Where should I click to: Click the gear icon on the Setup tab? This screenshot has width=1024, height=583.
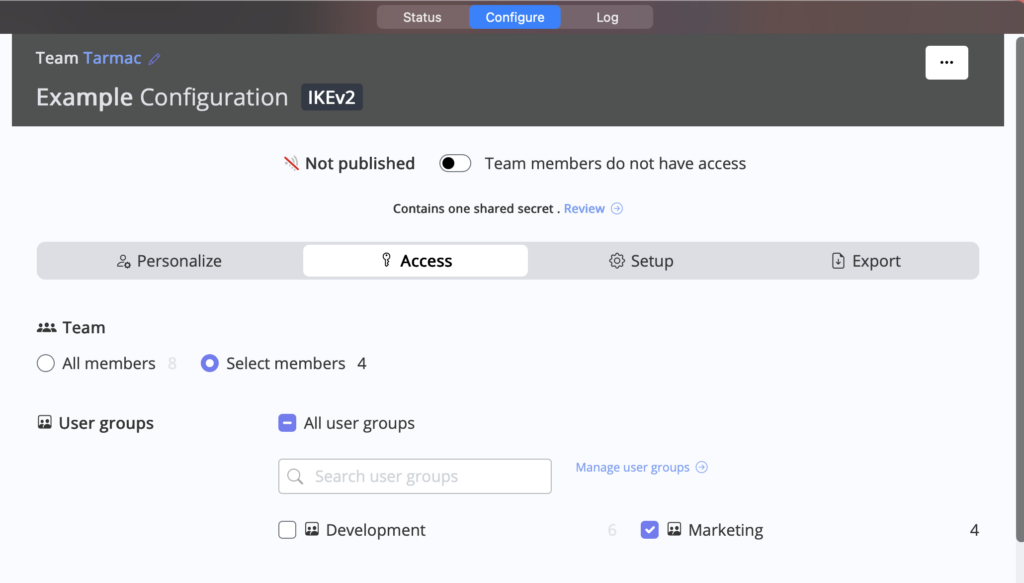[617, 260]
